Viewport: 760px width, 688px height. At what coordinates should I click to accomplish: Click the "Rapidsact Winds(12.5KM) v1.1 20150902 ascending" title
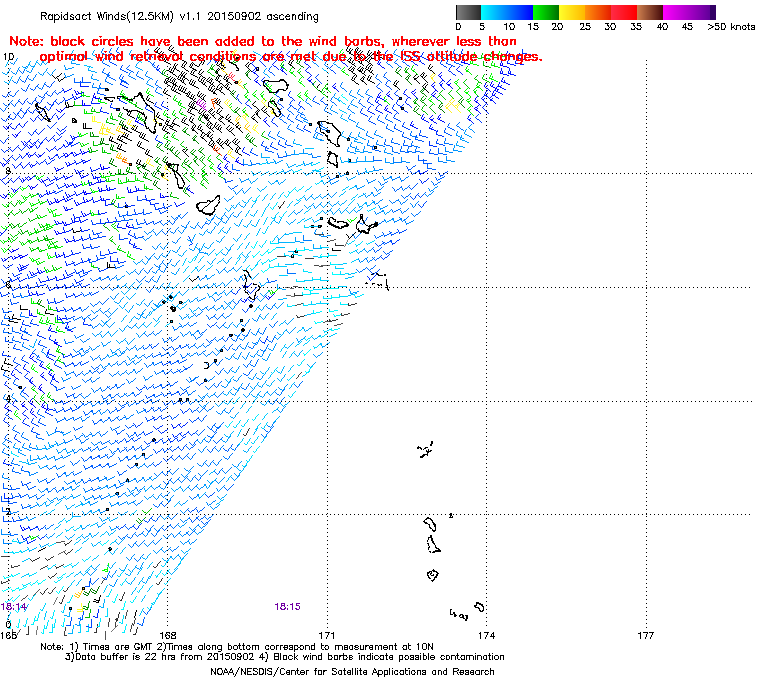click(x=179, y=16)
